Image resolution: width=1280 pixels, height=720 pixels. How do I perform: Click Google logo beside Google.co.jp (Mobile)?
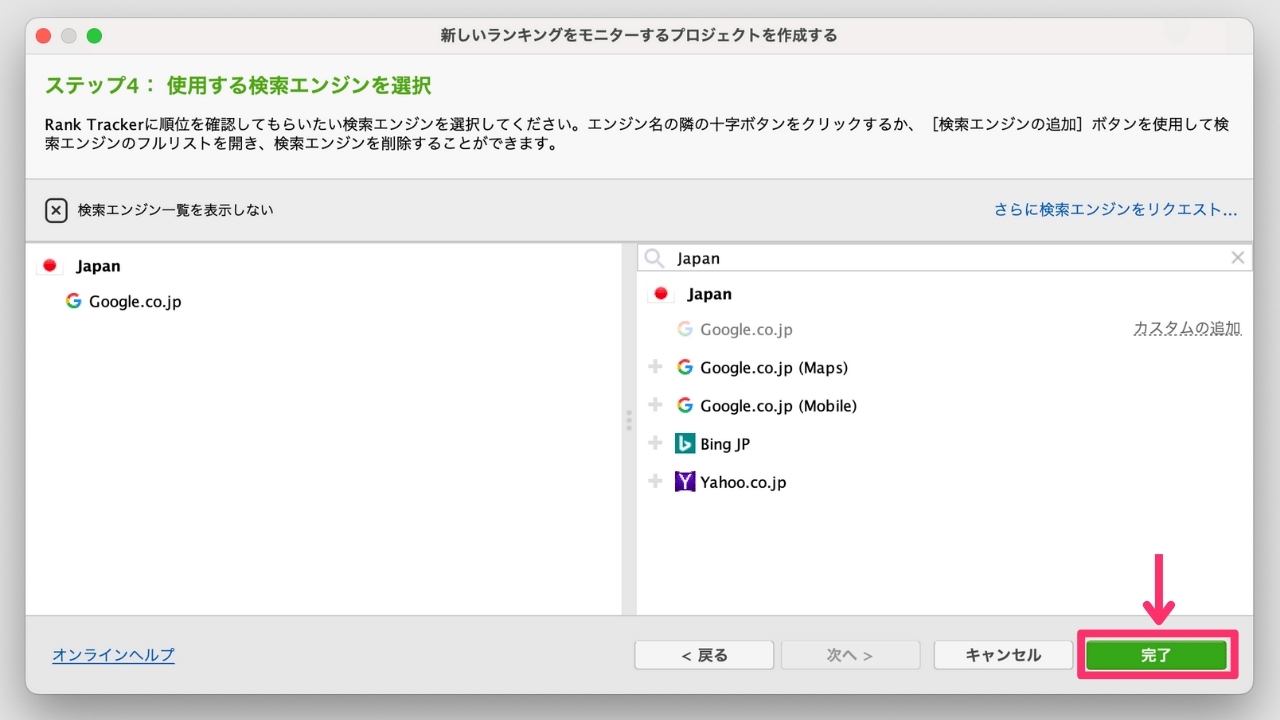click(685, 405)
